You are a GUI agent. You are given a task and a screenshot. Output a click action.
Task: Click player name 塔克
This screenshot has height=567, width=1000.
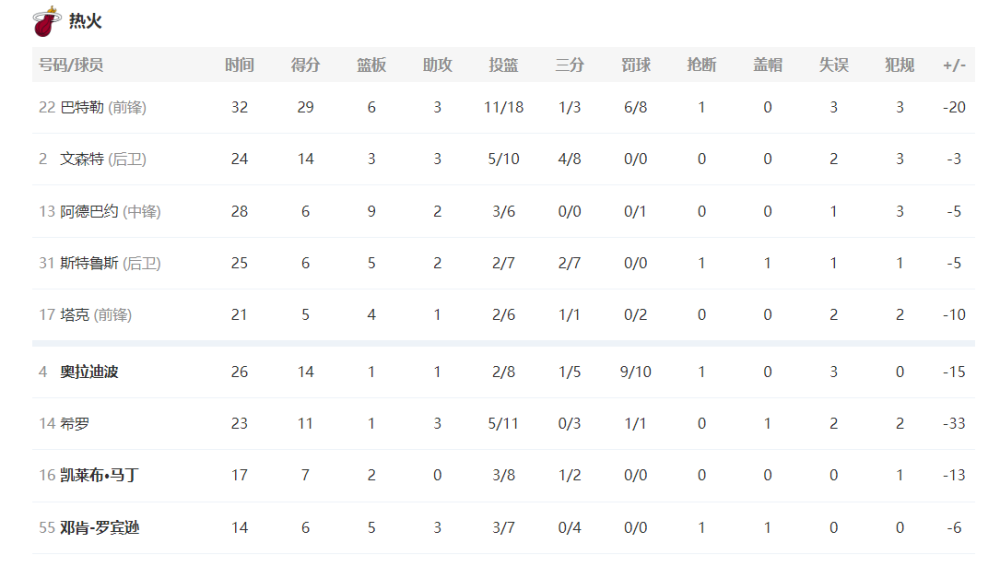[75, 314]
